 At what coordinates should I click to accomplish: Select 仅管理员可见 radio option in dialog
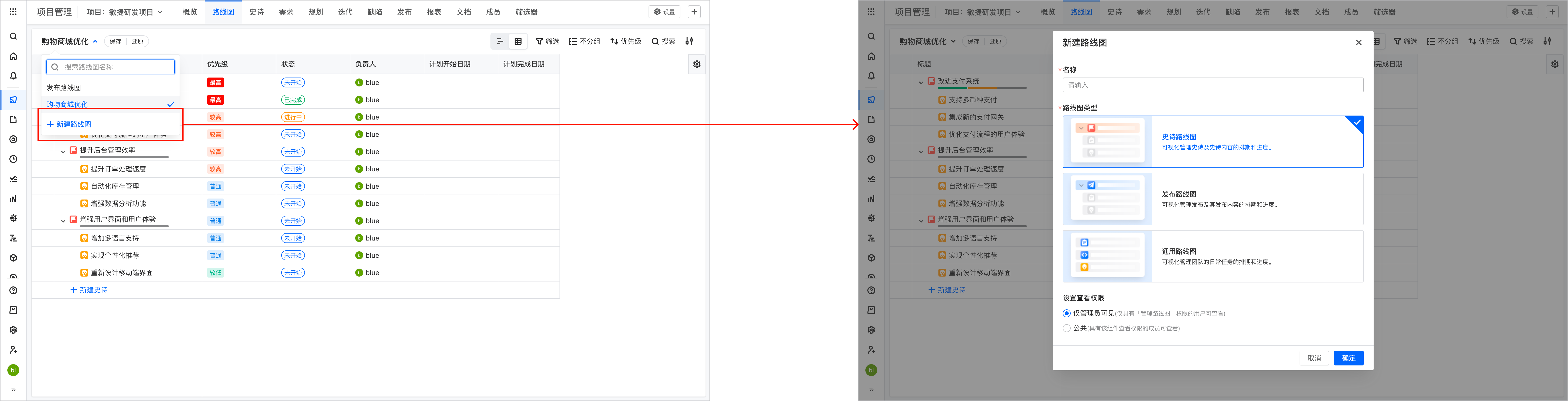pyautogui.click(x=1066, y=313)
